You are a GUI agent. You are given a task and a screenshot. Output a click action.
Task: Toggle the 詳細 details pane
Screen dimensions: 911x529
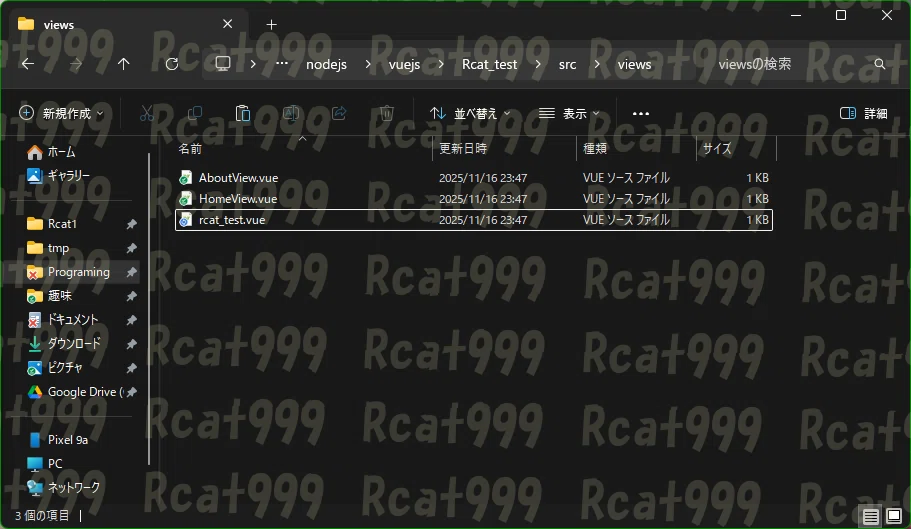tap(864, 113)
